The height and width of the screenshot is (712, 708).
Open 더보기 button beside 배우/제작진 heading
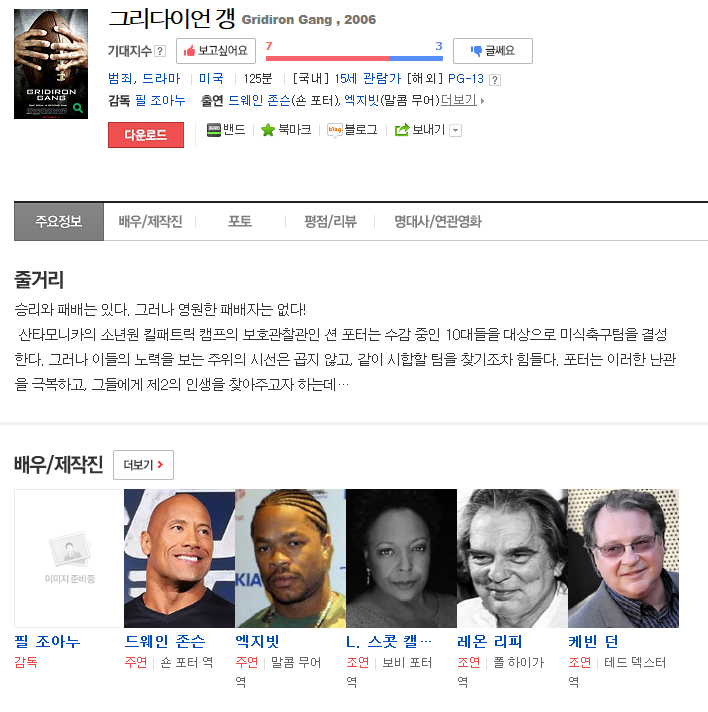[x=144, y=465]
